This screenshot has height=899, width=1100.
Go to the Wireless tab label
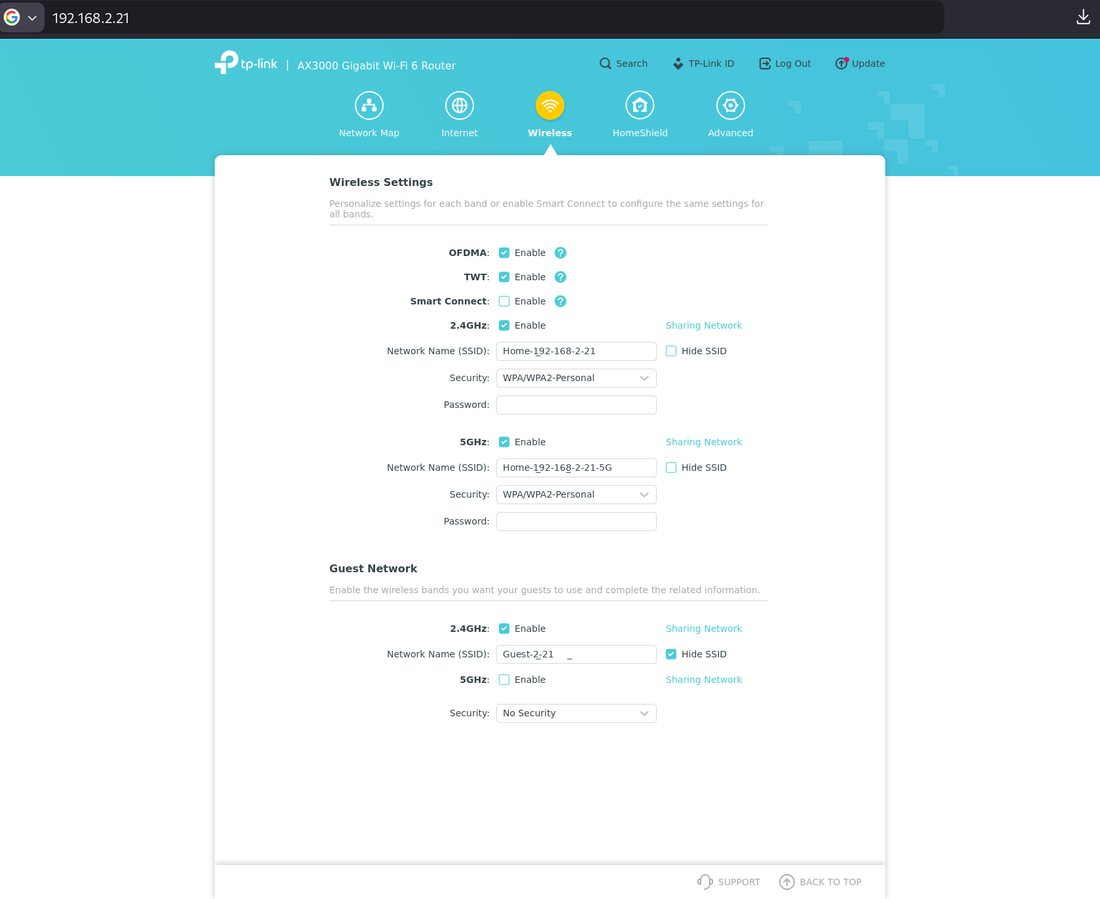(x=550, y=133)
